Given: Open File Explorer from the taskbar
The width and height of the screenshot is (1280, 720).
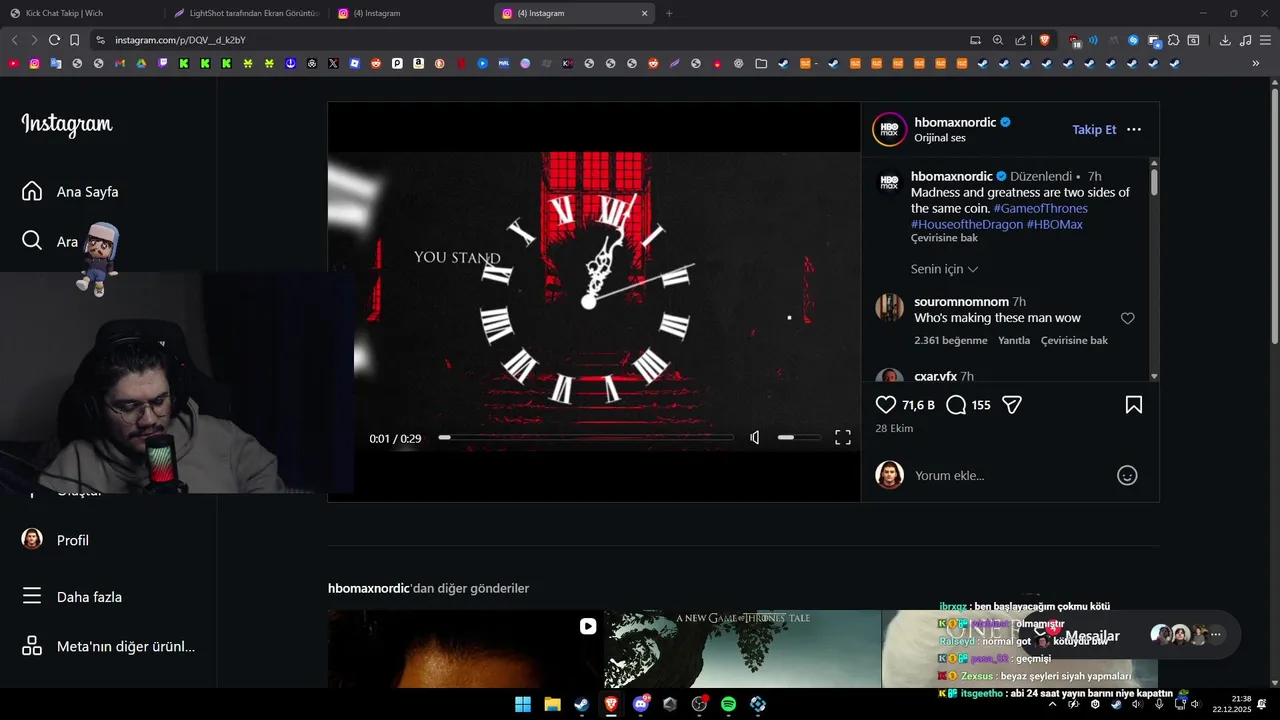Looking at the screenshot, I should pos(552,704).
